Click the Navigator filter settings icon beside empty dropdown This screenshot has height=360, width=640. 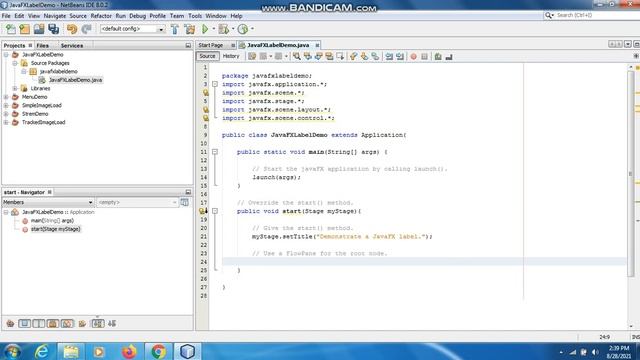(184, 202)
